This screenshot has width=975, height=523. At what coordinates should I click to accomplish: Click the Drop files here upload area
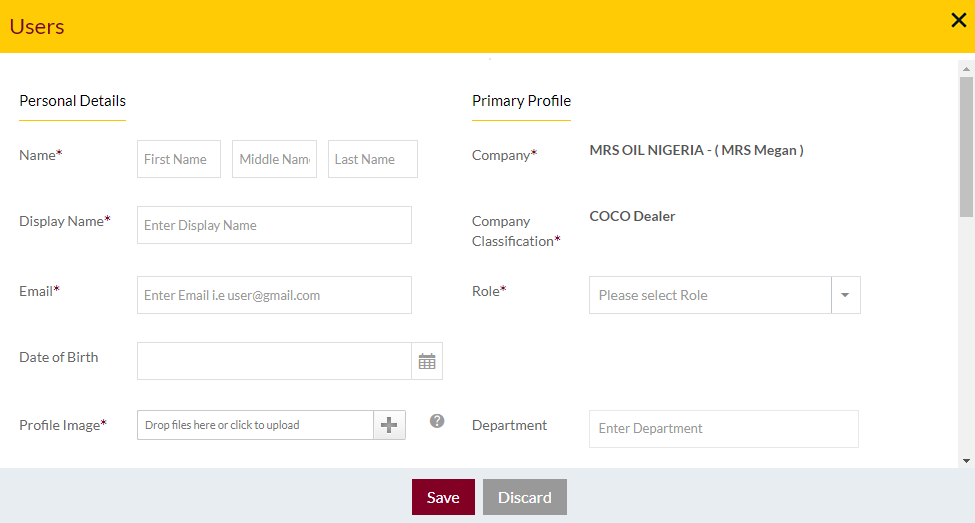(x=256, y=425)
